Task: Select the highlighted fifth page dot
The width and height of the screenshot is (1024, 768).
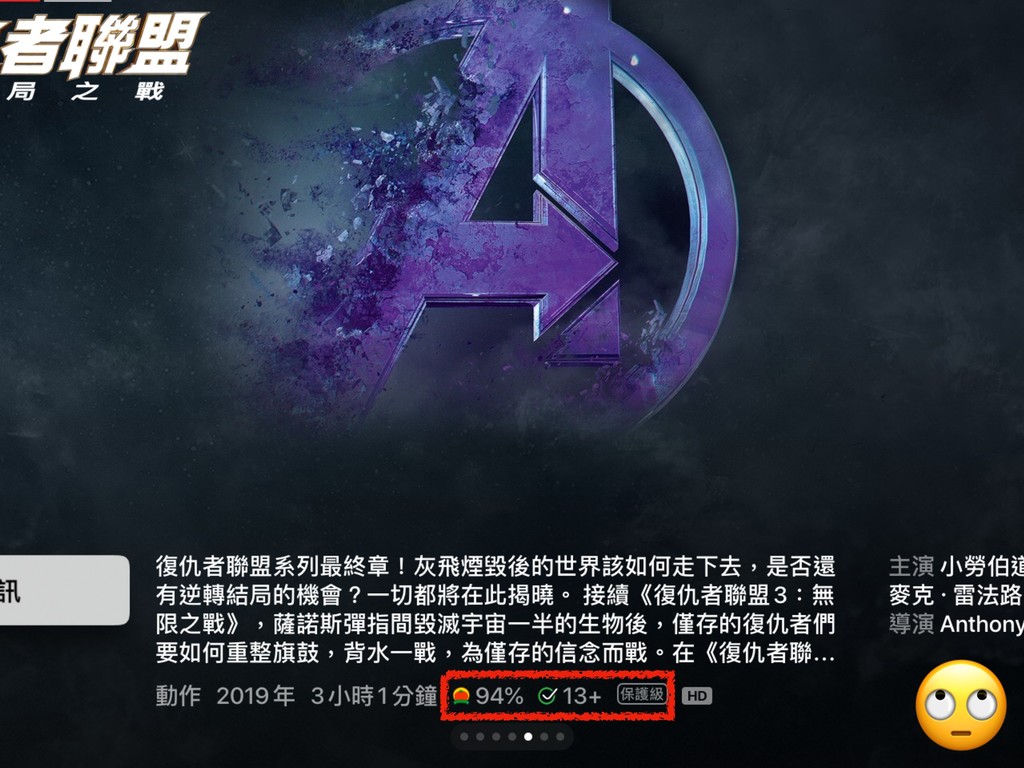Action: tap(528, 737)
